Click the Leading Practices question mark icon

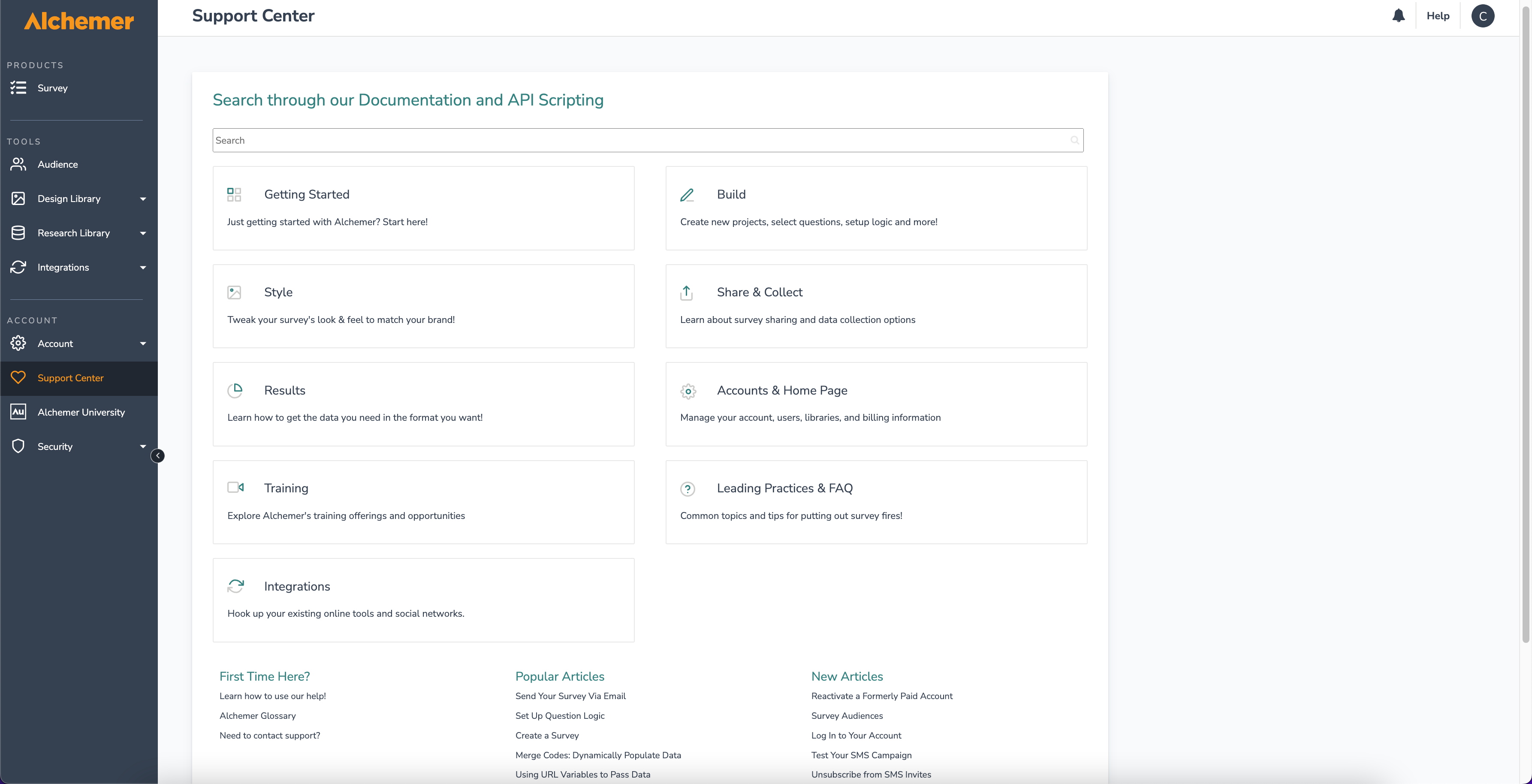688,489
